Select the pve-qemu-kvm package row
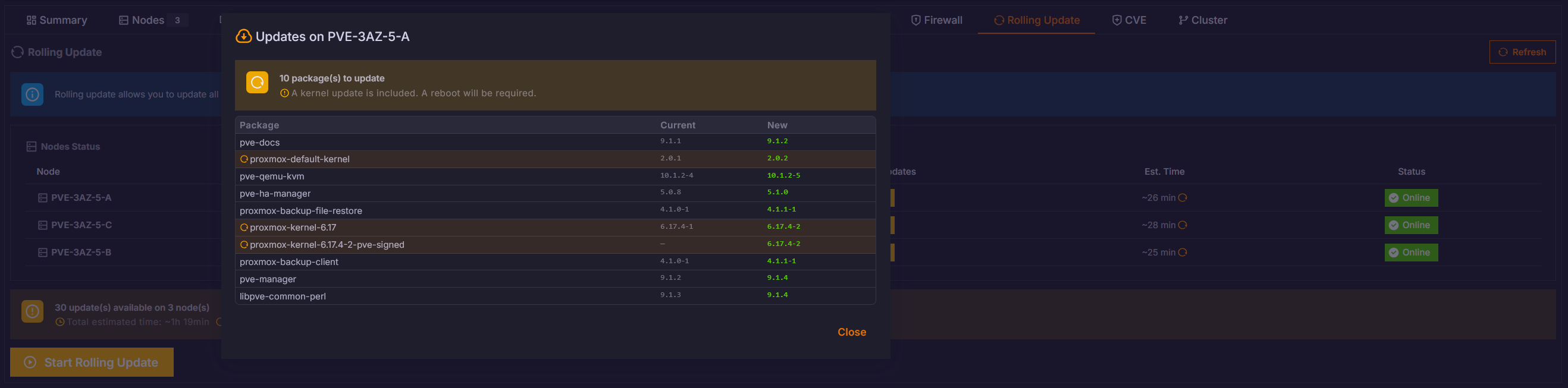1568x388 pixels. 555,176
